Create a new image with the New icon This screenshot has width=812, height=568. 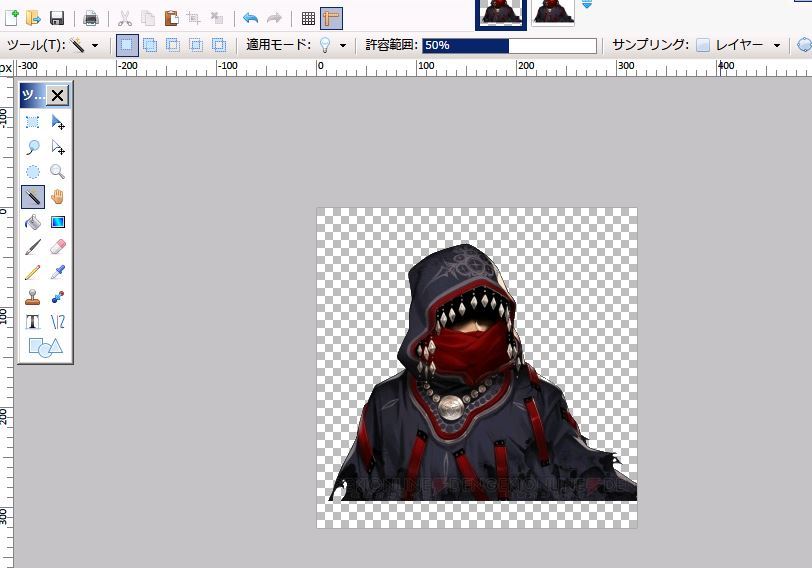point(11,18)
